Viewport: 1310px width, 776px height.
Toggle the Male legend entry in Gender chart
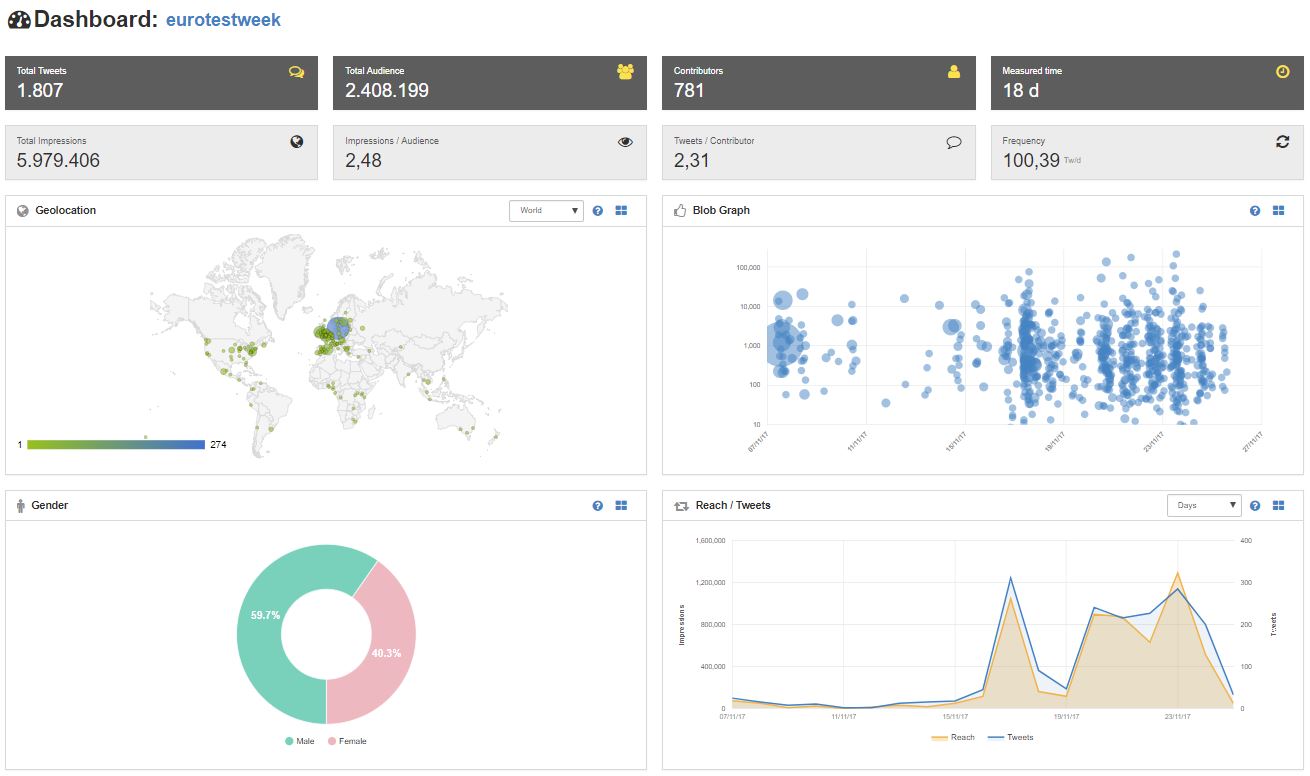pos(302,741)
